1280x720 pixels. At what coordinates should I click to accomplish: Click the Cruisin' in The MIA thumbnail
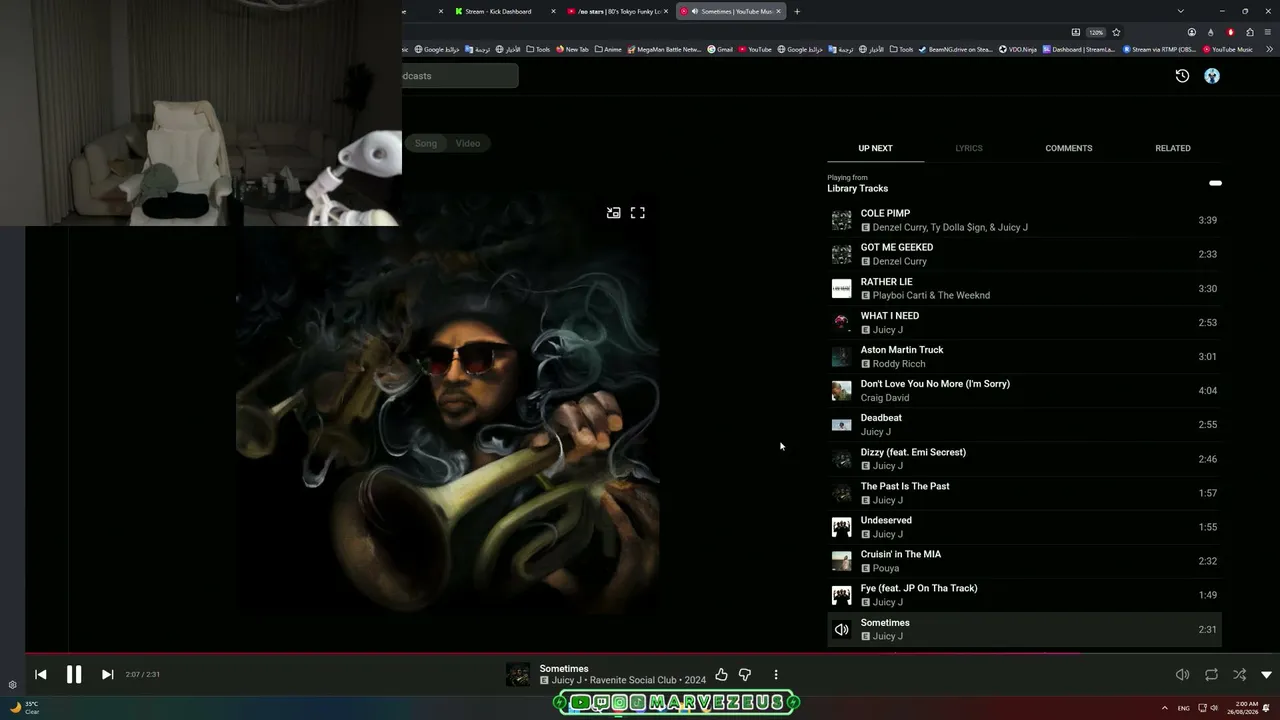point(842,561)
